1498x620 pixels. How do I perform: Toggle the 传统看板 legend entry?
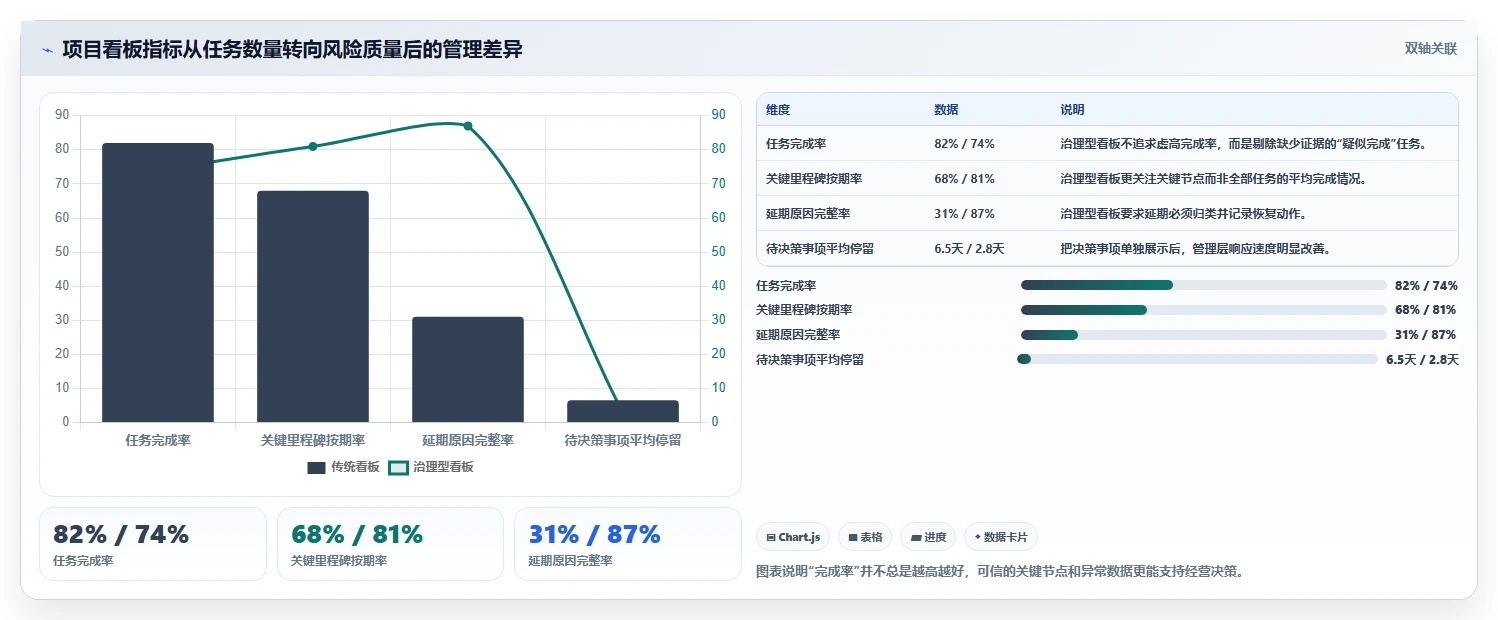point(343,467)
